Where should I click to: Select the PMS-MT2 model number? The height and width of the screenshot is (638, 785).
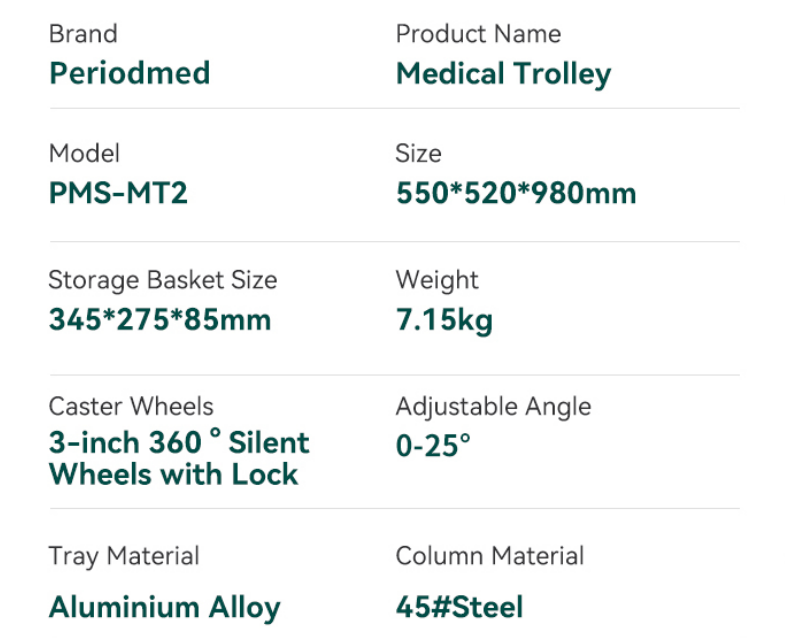click(118, 193)
